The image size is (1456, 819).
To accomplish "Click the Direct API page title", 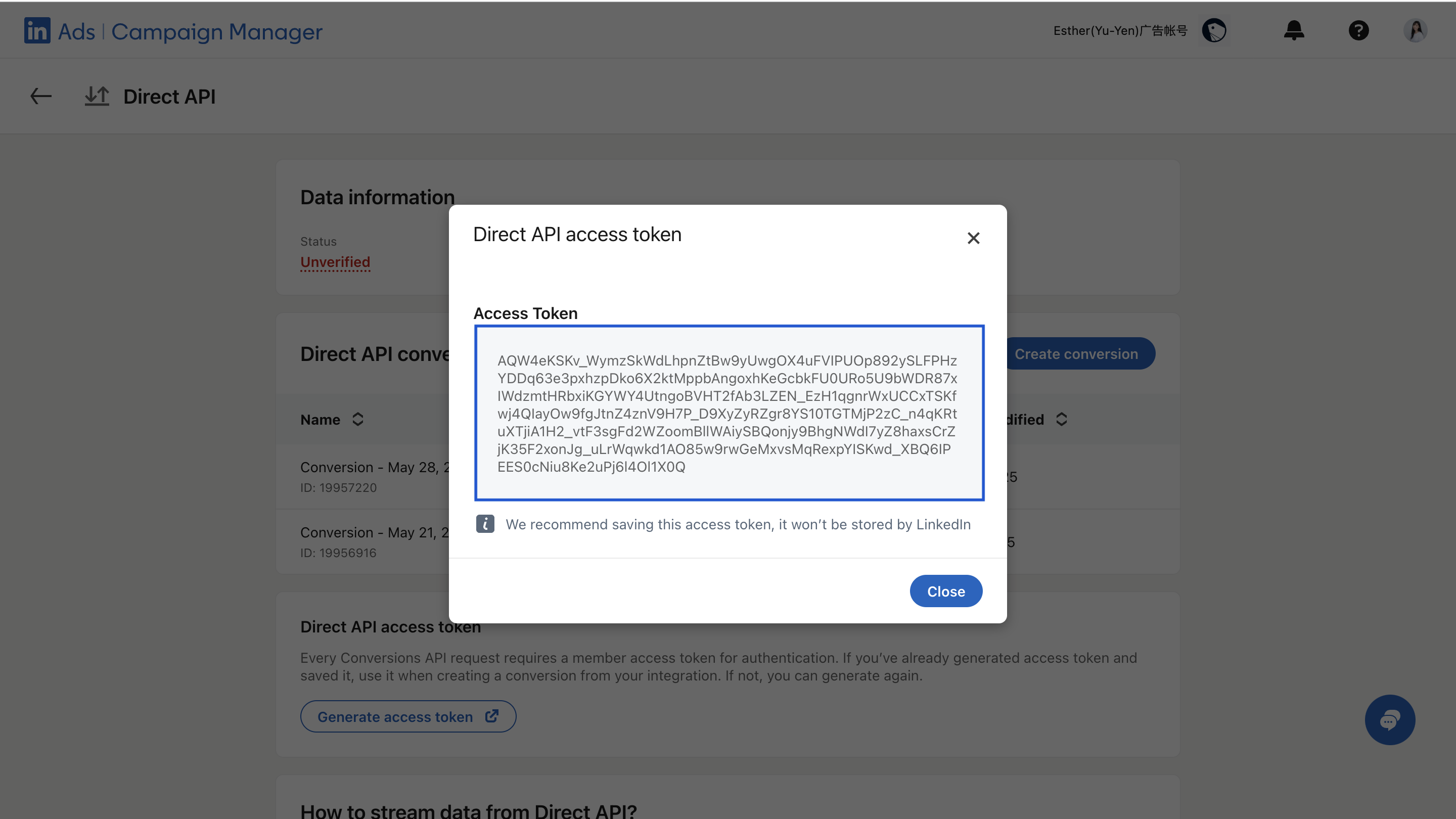I will pyautogui.click(x=169, y=97).
